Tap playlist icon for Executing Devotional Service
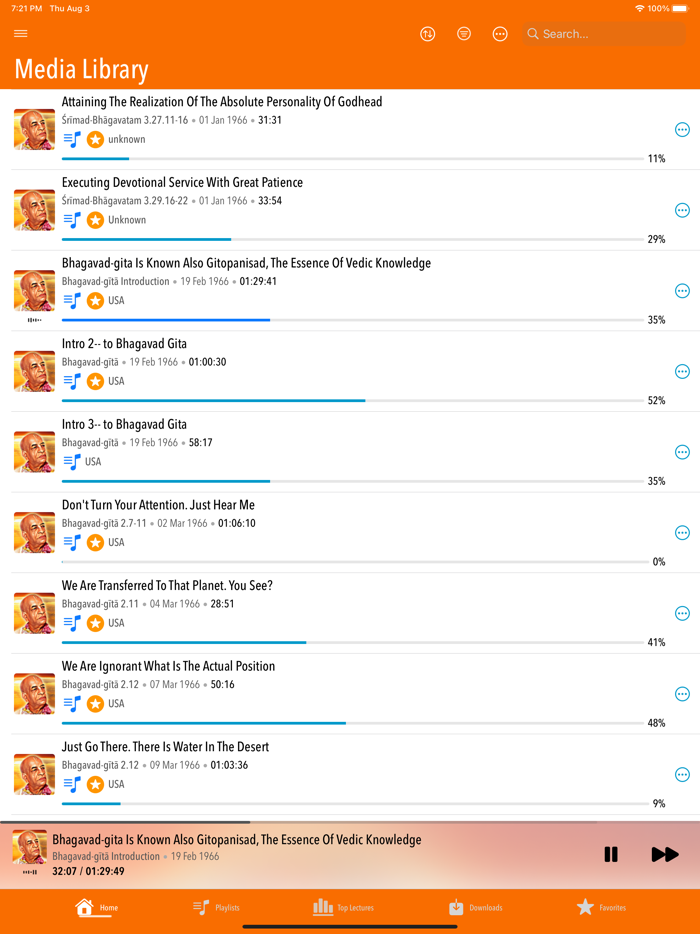700x934 pixels. click(x=72, y=220)
